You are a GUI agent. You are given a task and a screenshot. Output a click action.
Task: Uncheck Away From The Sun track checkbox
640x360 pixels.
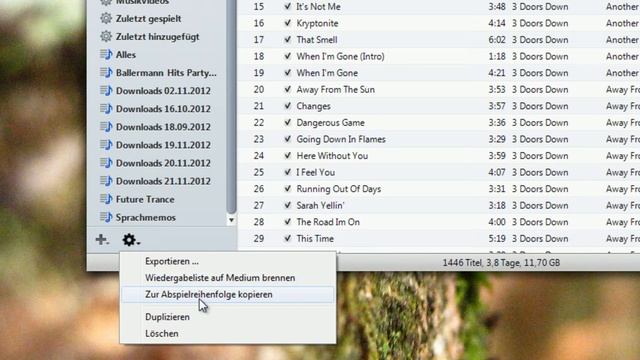click(288, 89)
